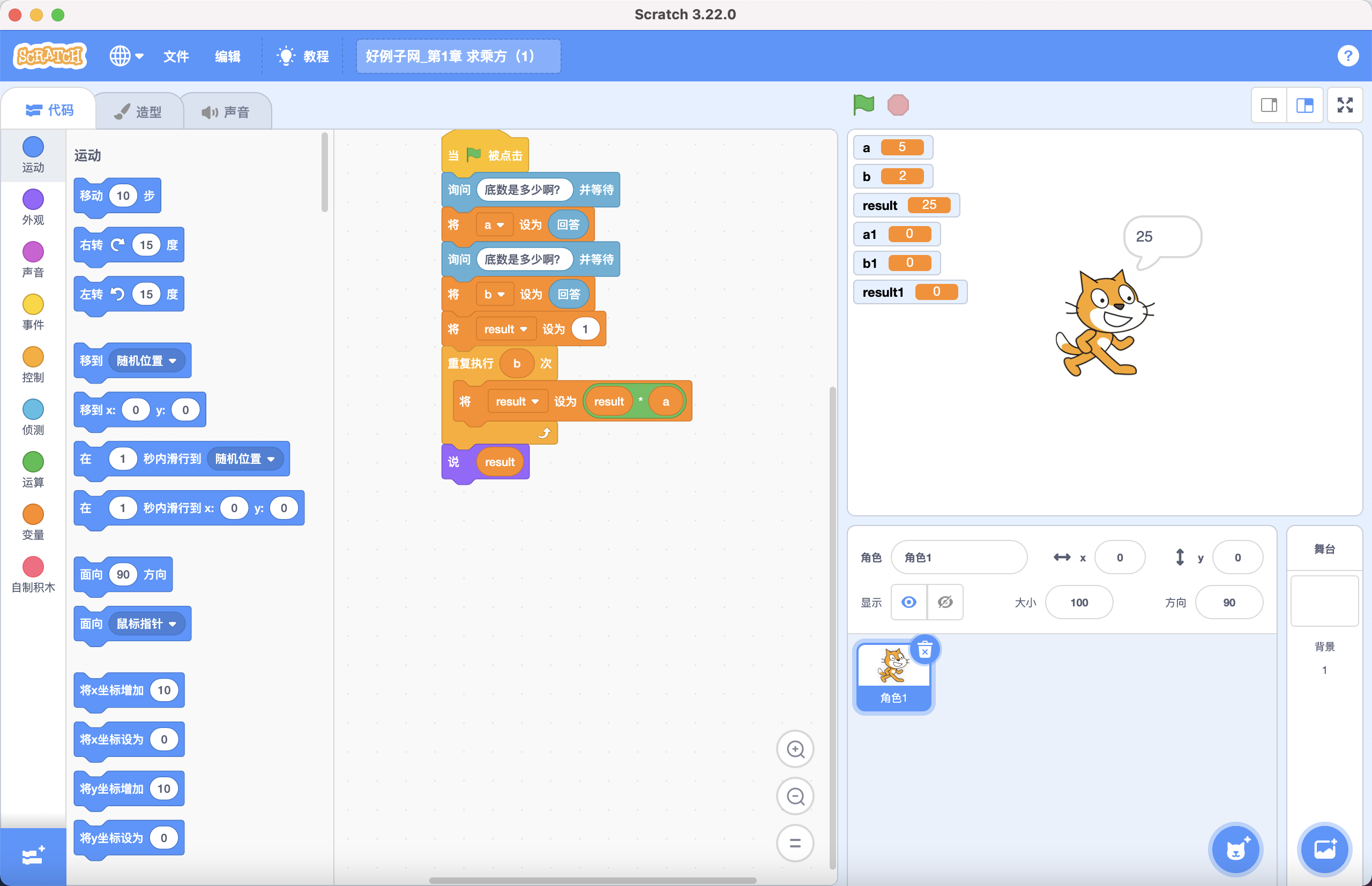This screenshot has height=886, width=1372.
Task: Select the 运动 motion category
Action: [33, 155]
